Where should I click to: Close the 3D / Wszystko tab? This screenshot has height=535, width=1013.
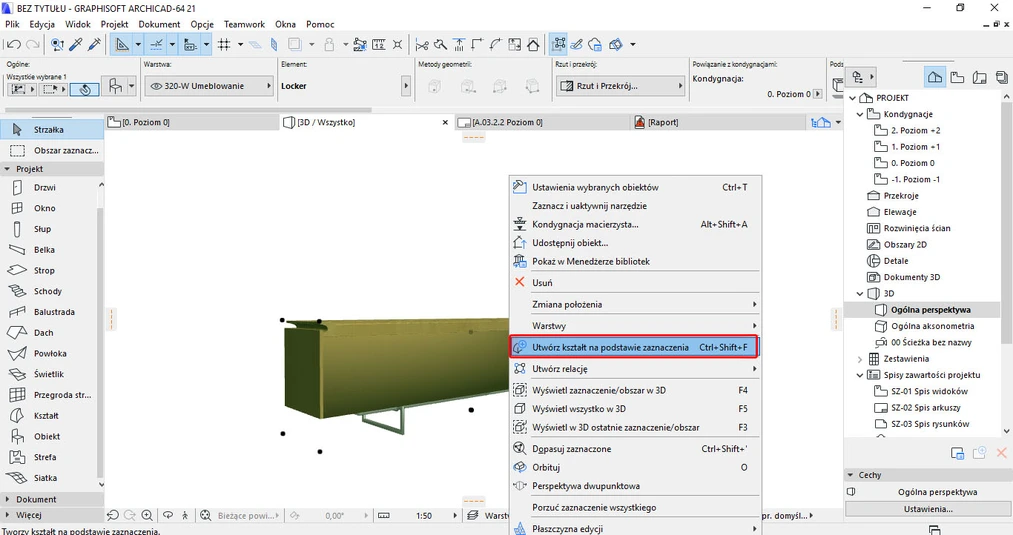pyautogui.click(x=445, y=122)
